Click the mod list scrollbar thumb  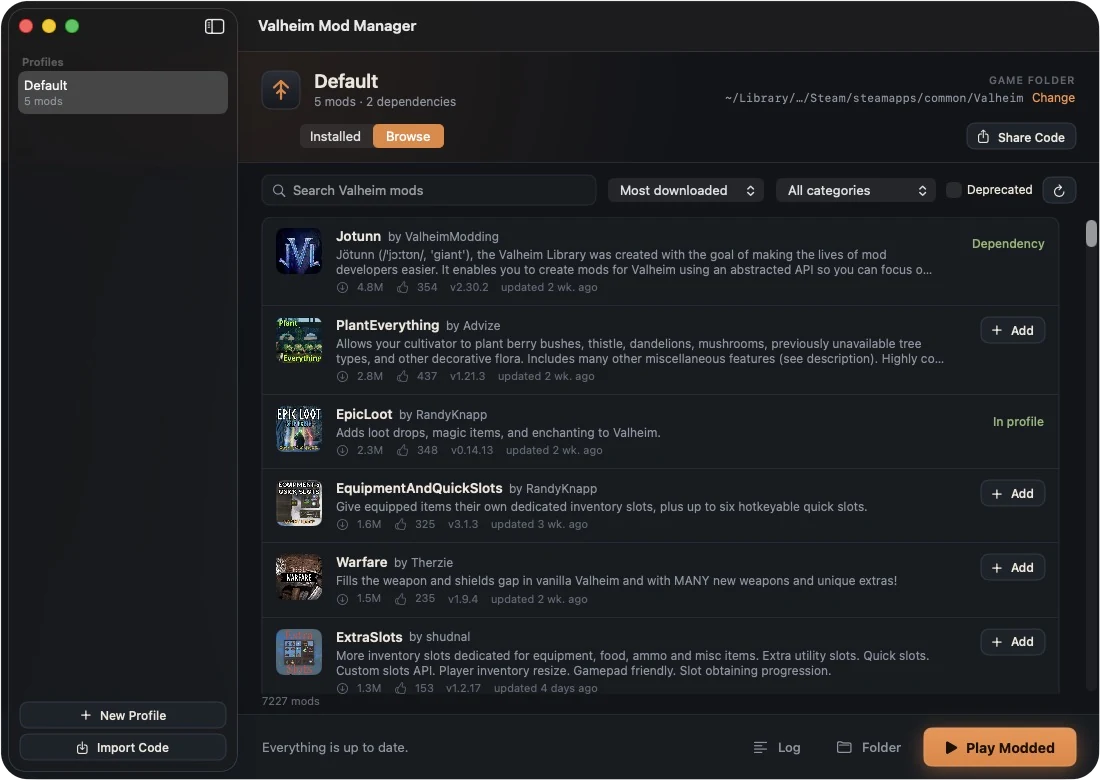coord(1091,234)
